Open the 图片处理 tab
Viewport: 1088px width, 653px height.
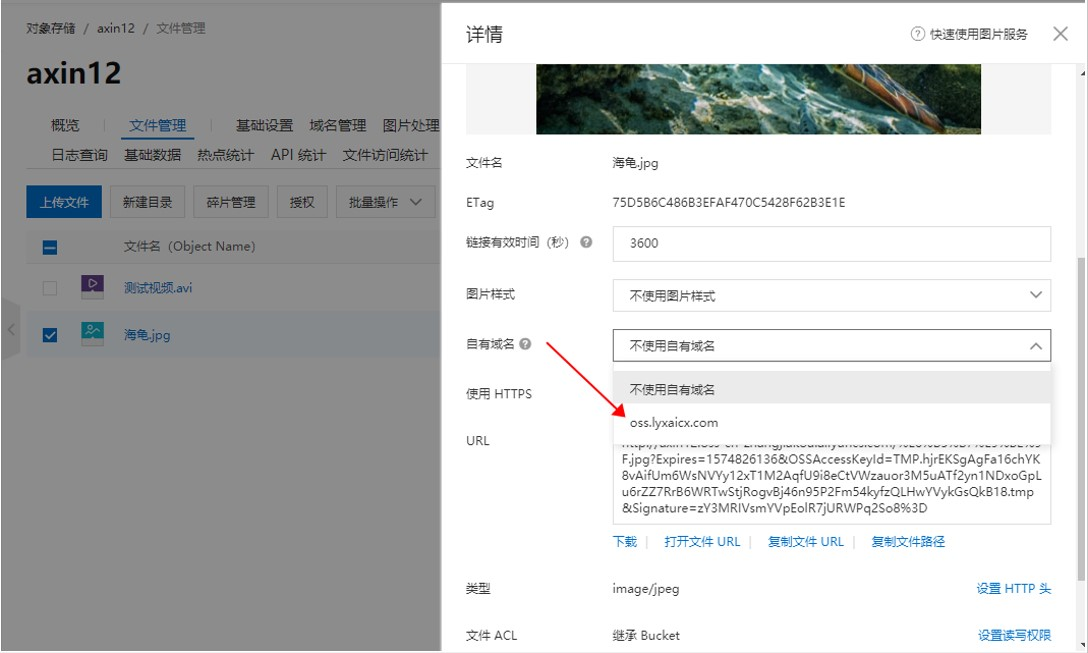411,125
